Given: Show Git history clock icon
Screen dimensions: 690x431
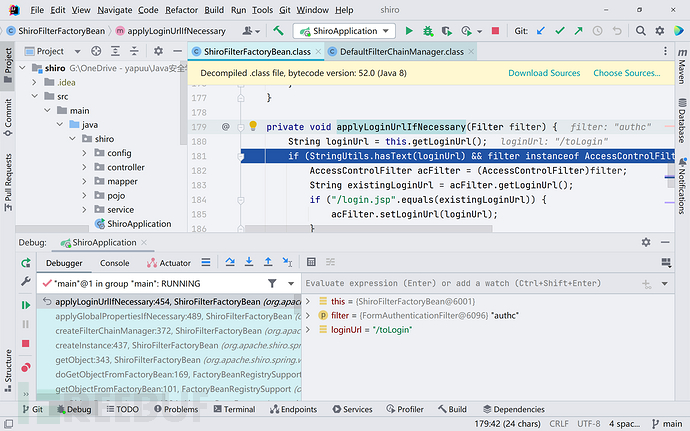Looking at the screenshot, I should [597, 31].
